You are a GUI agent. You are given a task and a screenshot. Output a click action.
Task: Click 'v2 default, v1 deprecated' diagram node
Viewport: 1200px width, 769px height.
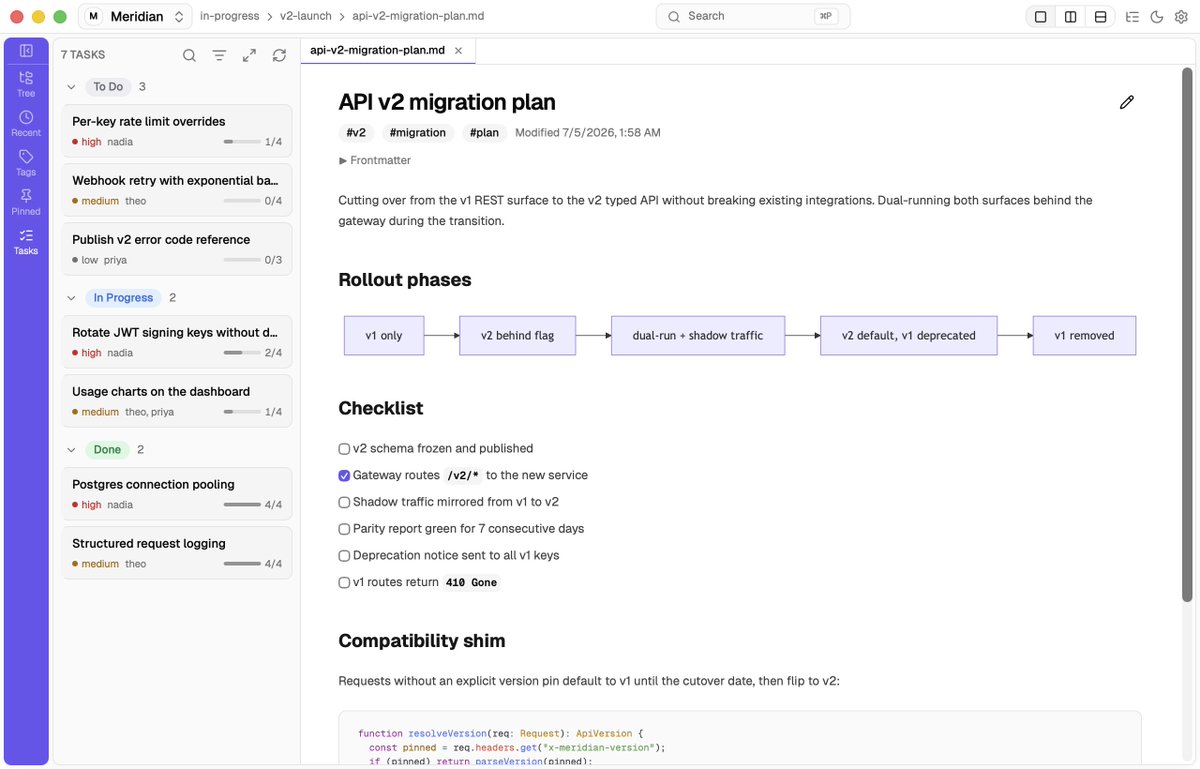pyautogui.click(x=908, y=336)
